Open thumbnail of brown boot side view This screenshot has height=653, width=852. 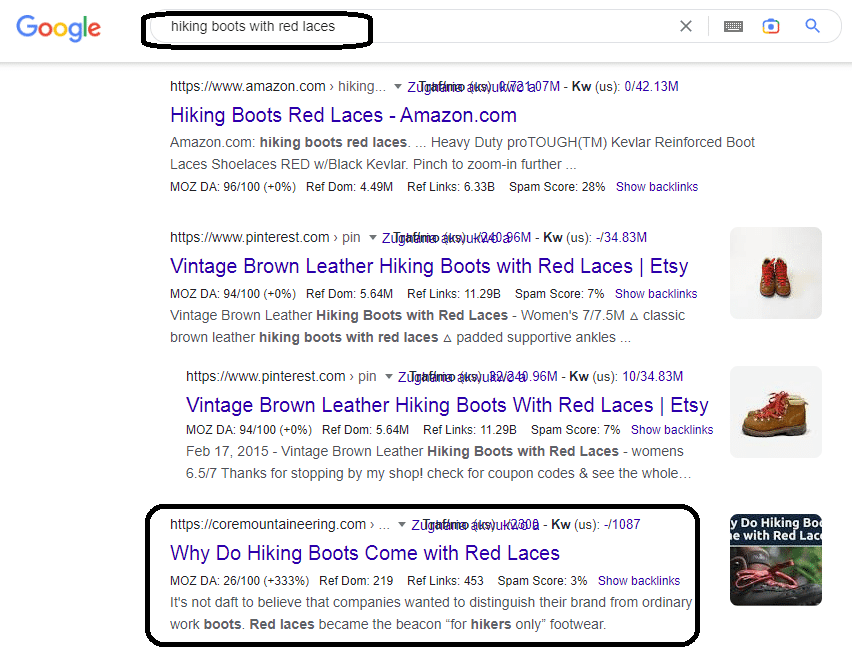775,412
